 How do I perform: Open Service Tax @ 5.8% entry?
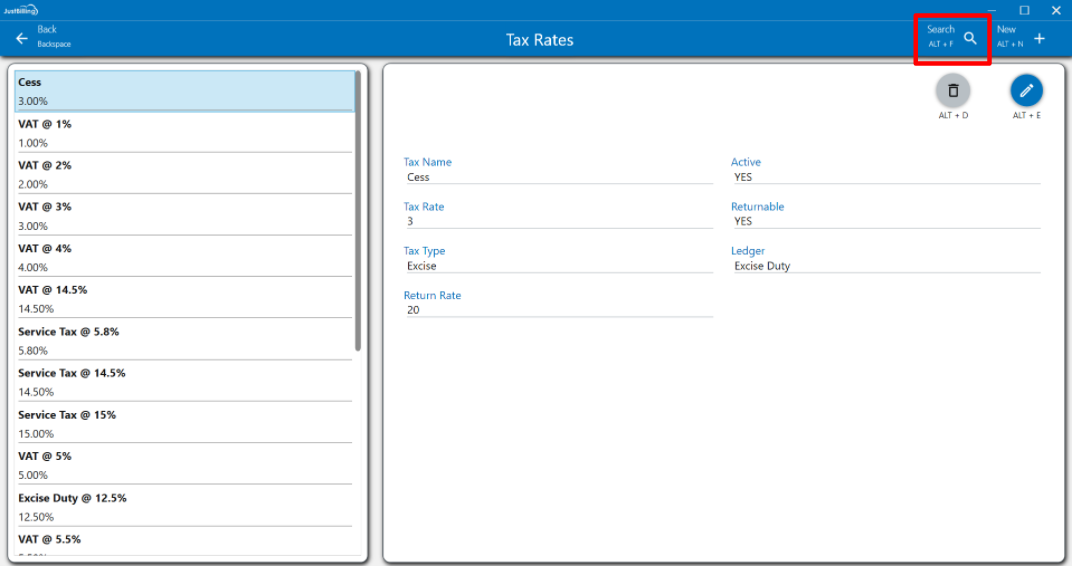click(185, 340)
